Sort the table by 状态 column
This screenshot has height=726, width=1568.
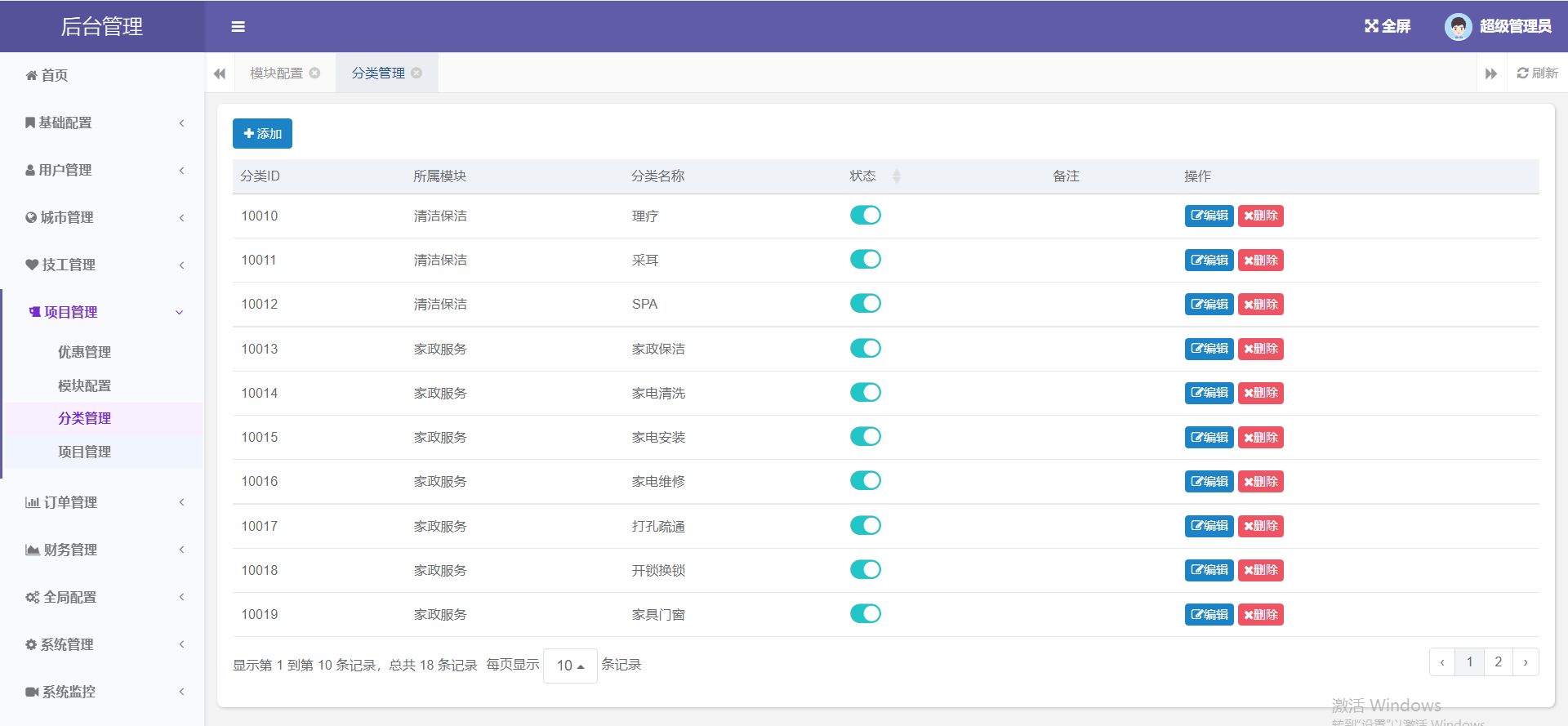point(896,176)
